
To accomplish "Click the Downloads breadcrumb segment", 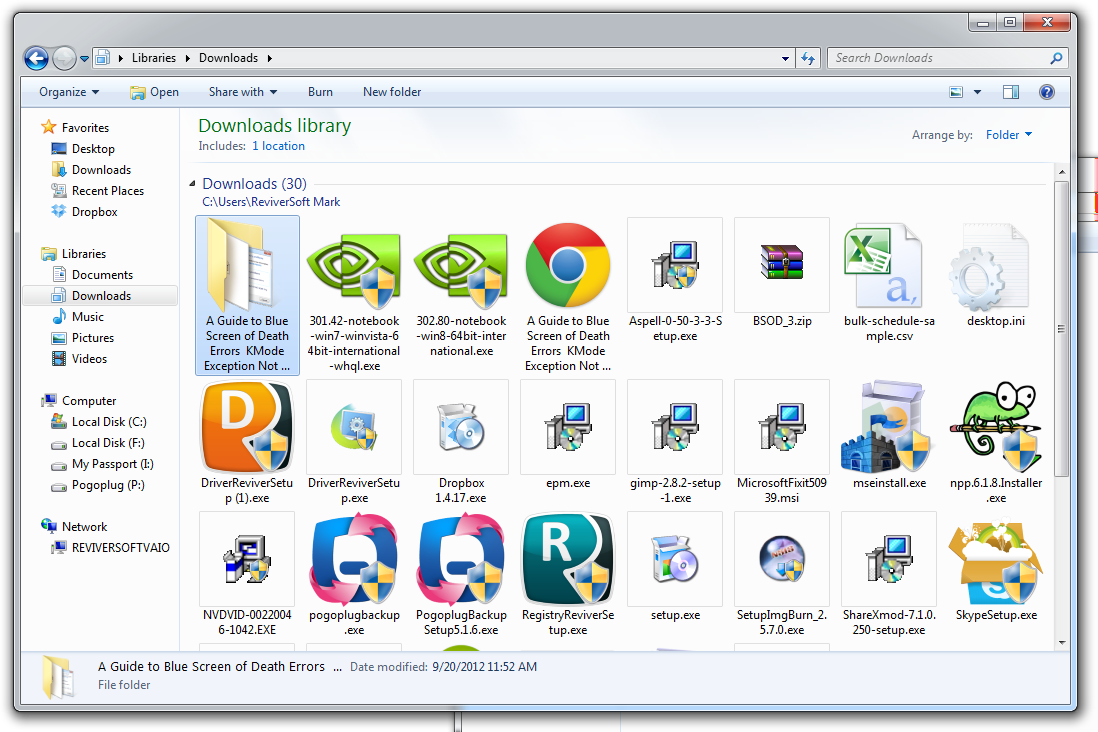I will pos(228,58).
